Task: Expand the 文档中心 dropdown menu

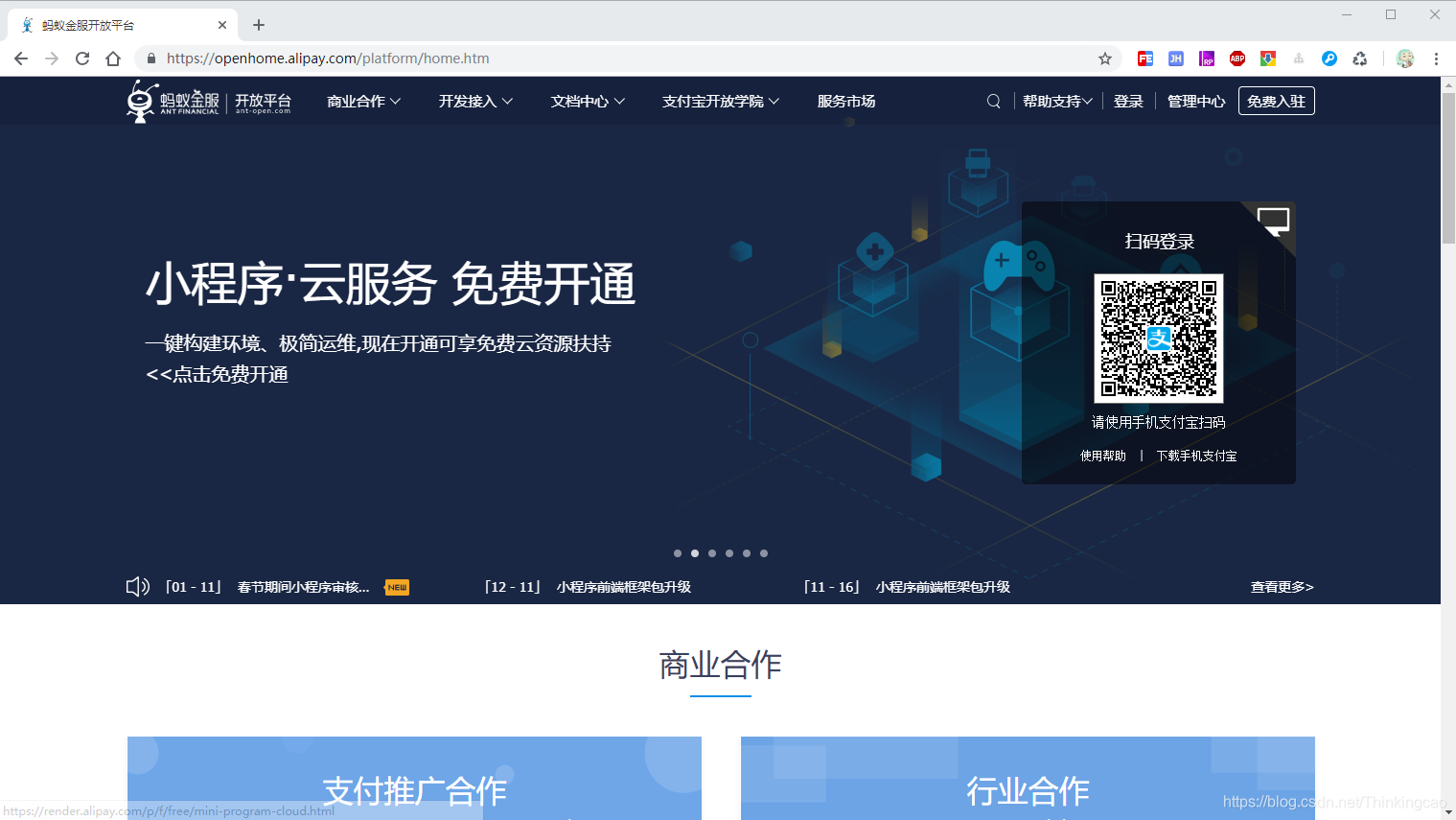Action: coord(589,101)
